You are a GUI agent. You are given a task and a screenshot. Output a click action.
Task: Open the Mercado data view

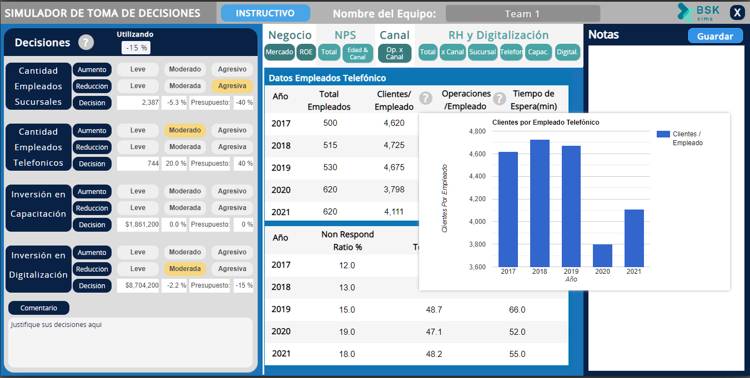(279, 52)
